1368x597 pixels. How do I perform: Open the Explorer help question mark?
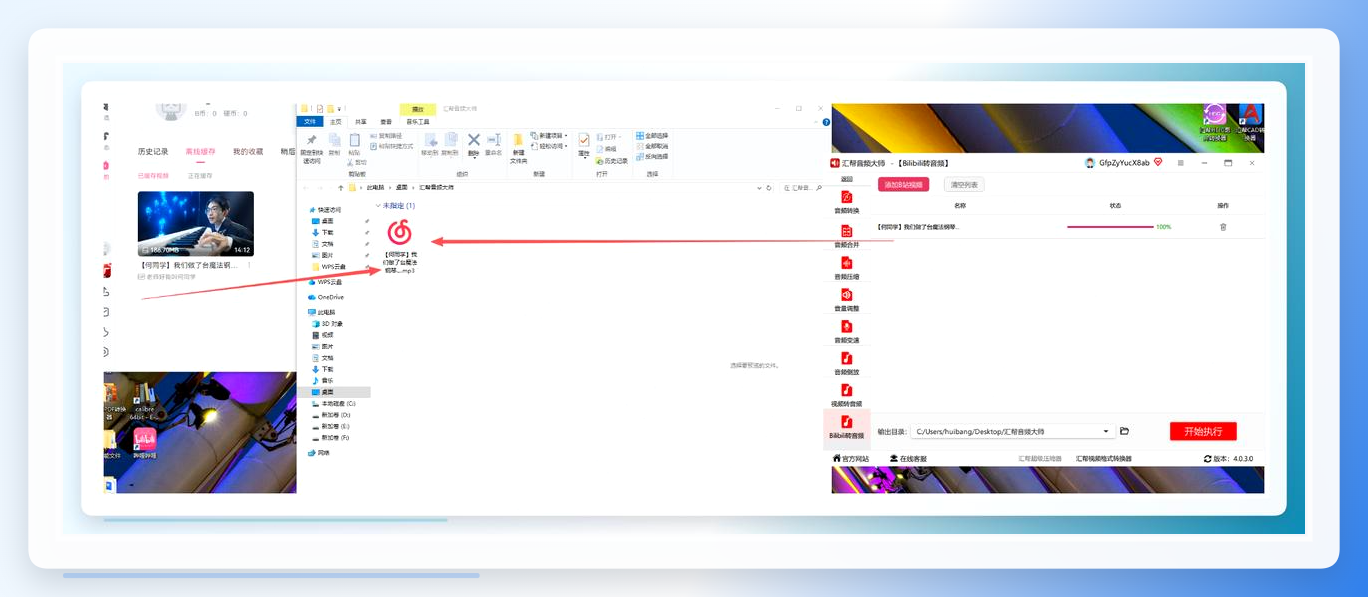click(x=825, y=121)
